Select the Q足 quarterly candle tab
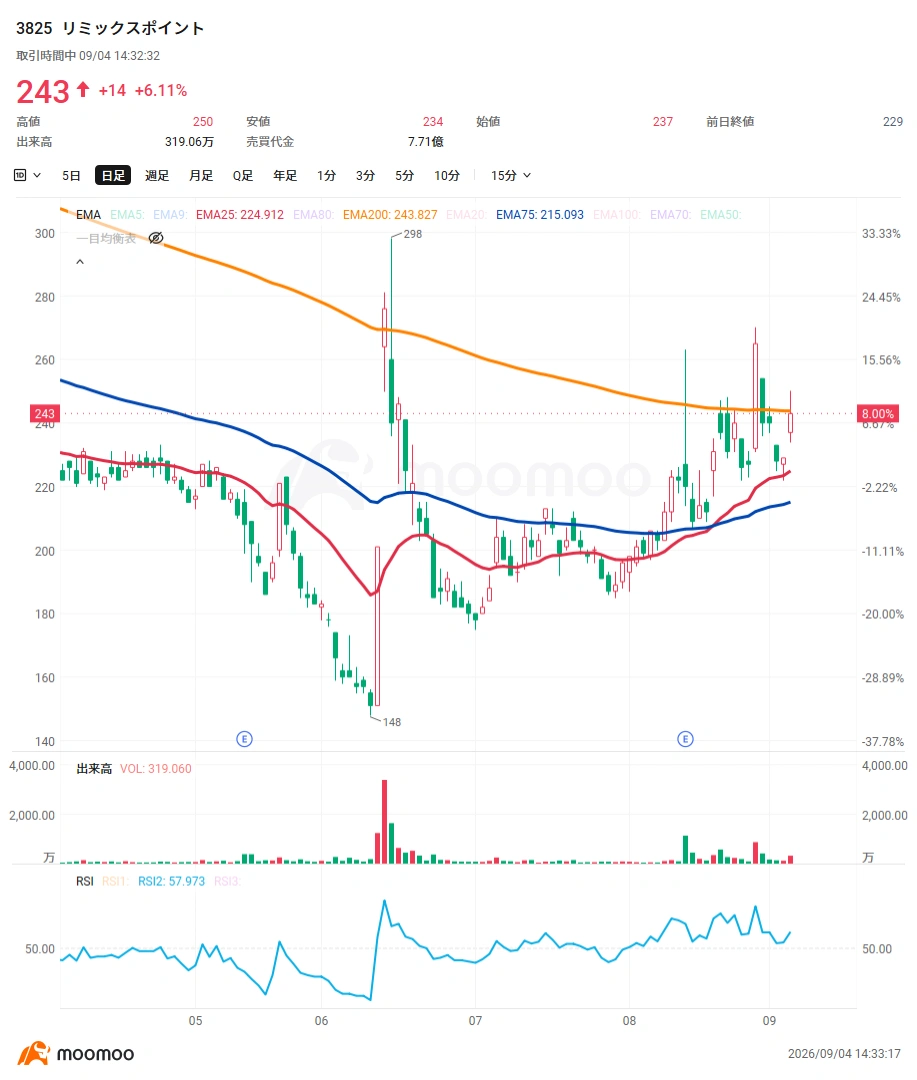This screenshot has width=917, height=1080. click(x=243, y=176)
